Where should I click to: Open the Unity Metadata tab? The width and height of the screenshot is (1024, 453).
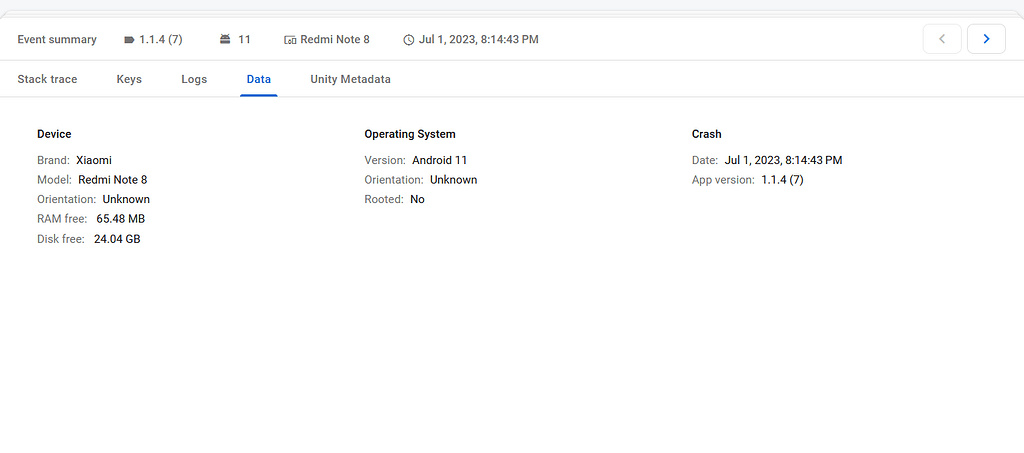pos(351,80)
